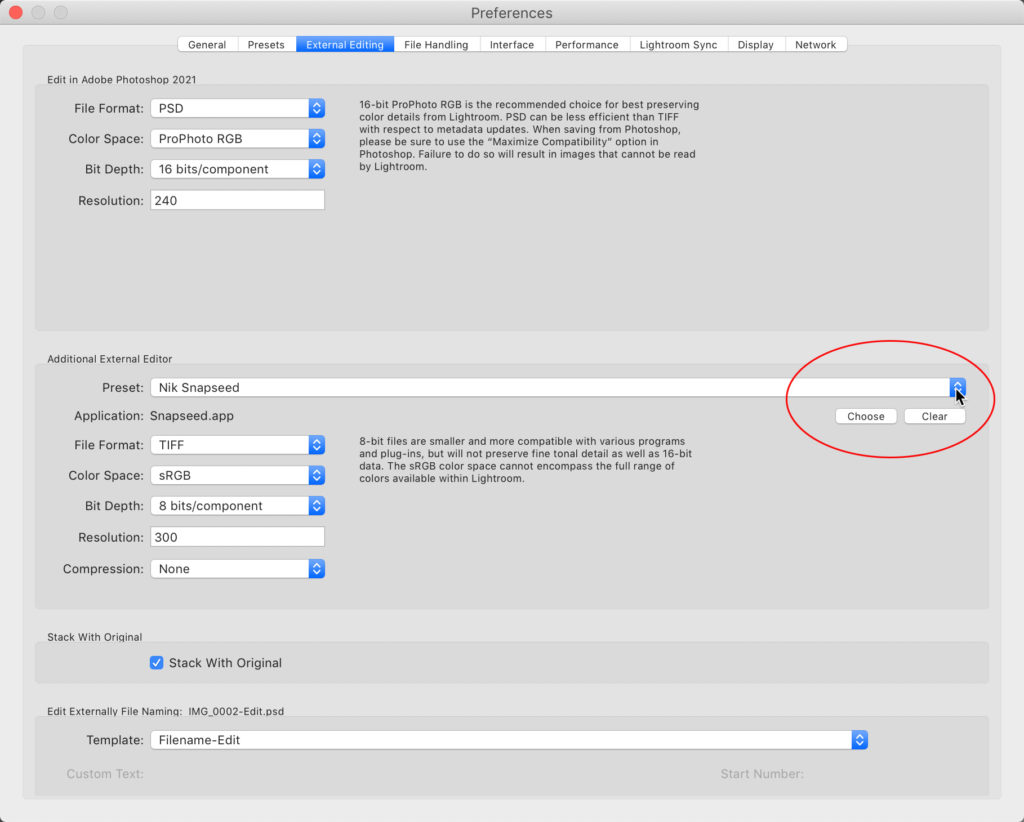Expand the Nik Snapseed Preset dropdown
The height and width of the screenshot is (822, 1024).
(x=557, y=387)
